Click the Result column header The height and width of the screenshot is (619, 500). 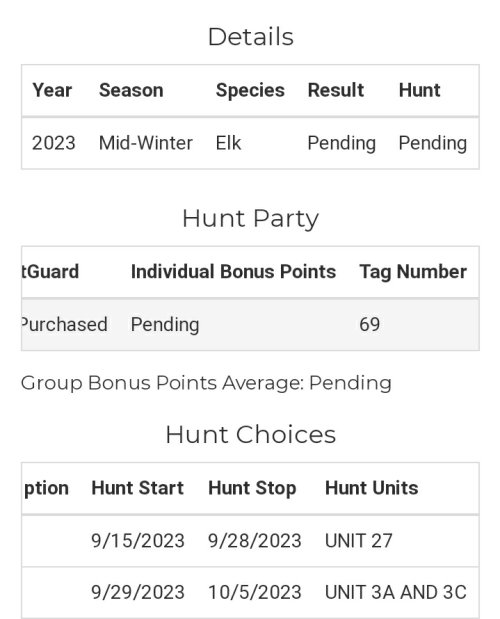[336, 90]
